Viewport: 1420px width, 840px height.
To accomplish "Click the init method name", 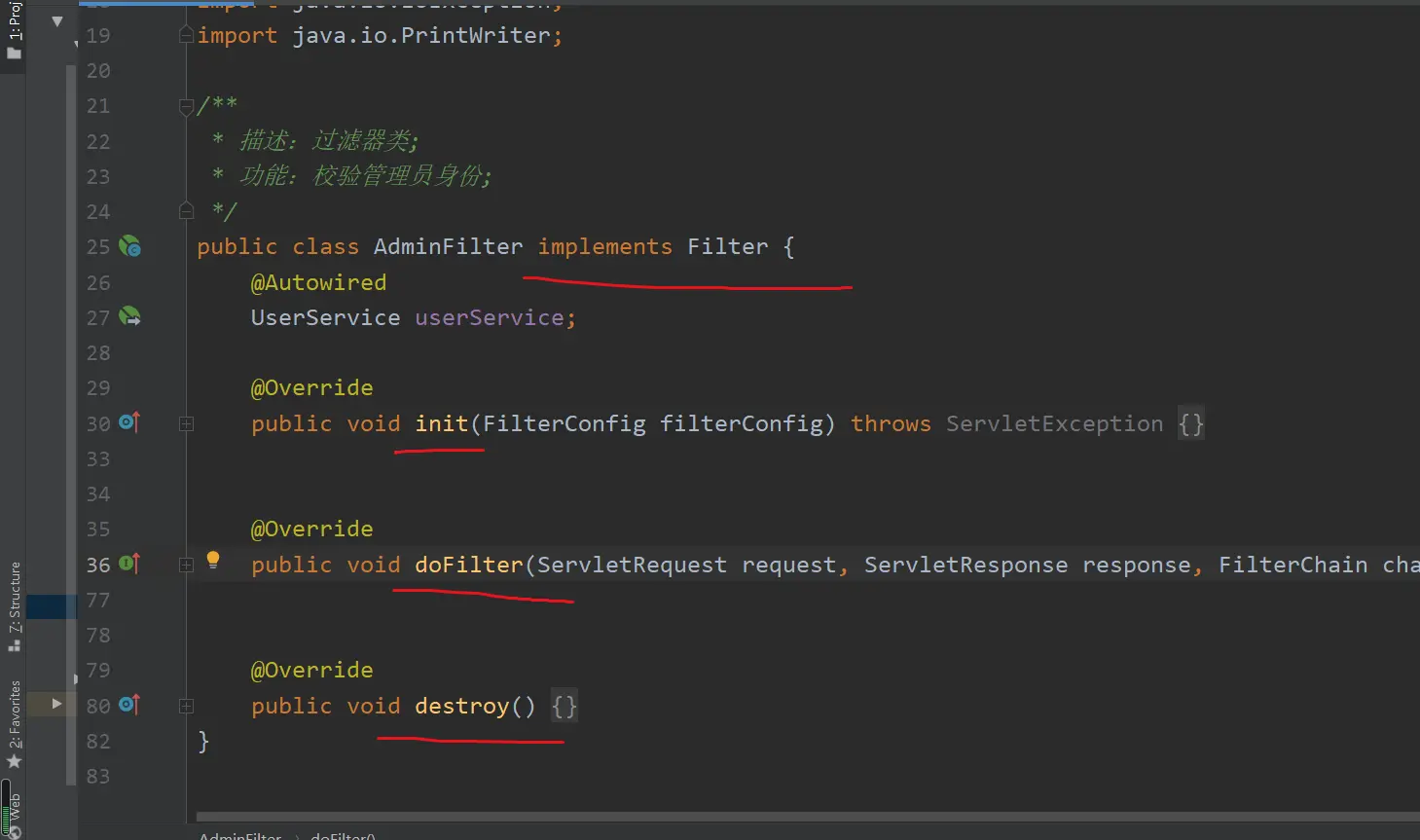I will [x=442, y=423].
